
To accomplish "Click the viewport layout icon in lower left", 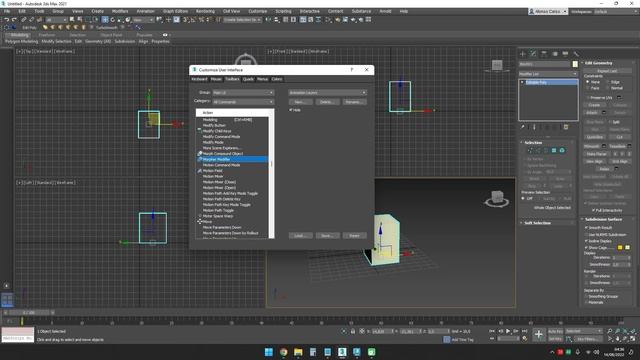I will (7, 300).
